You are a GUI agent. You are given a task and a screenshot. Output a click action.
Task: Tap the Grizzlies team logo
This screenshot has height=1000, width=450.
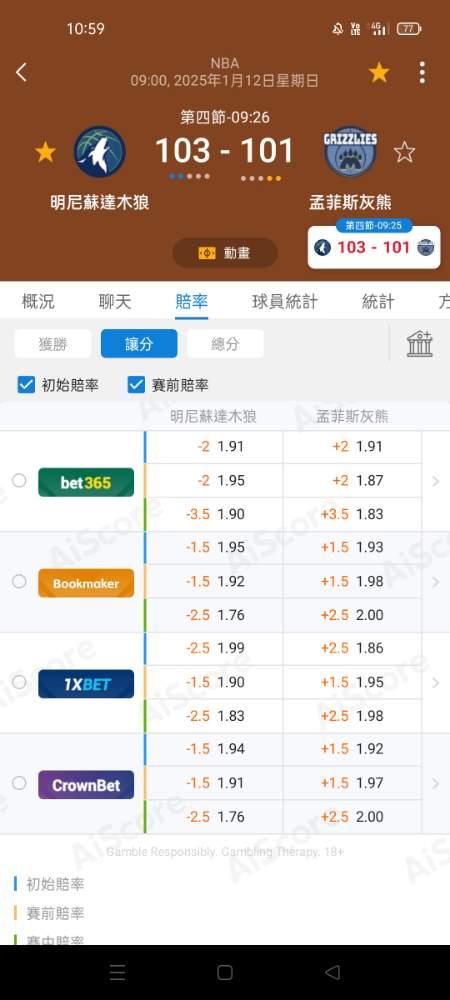coord(350,151)
